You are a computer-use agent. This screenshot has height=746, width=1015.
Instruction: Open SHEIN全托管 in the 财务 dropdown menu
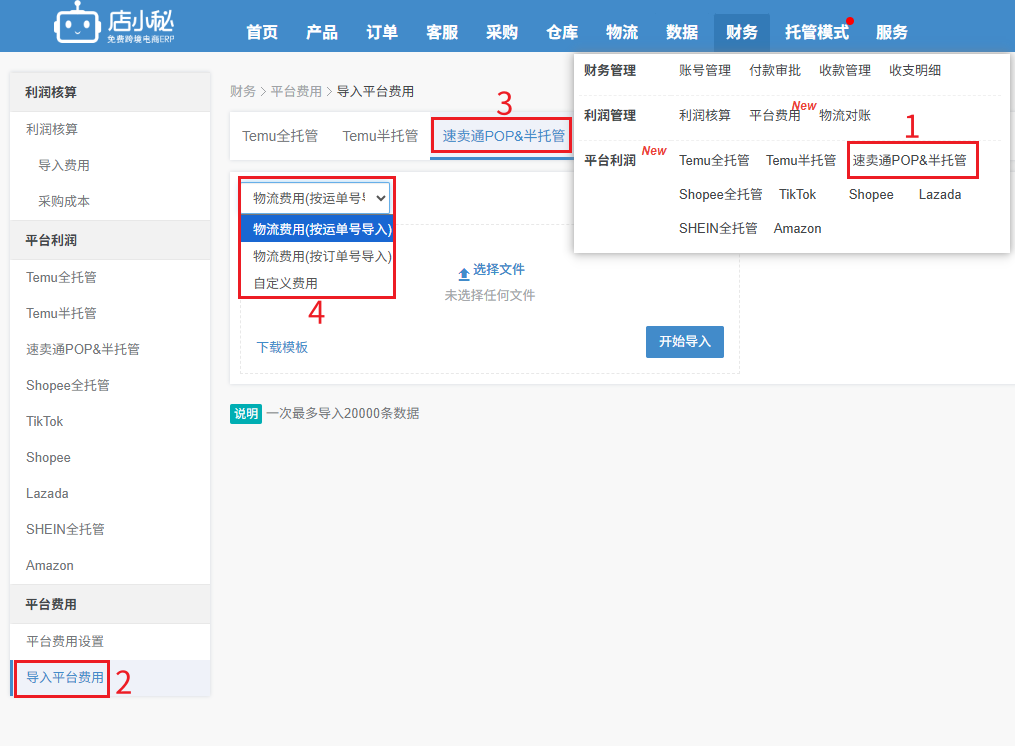718,229
